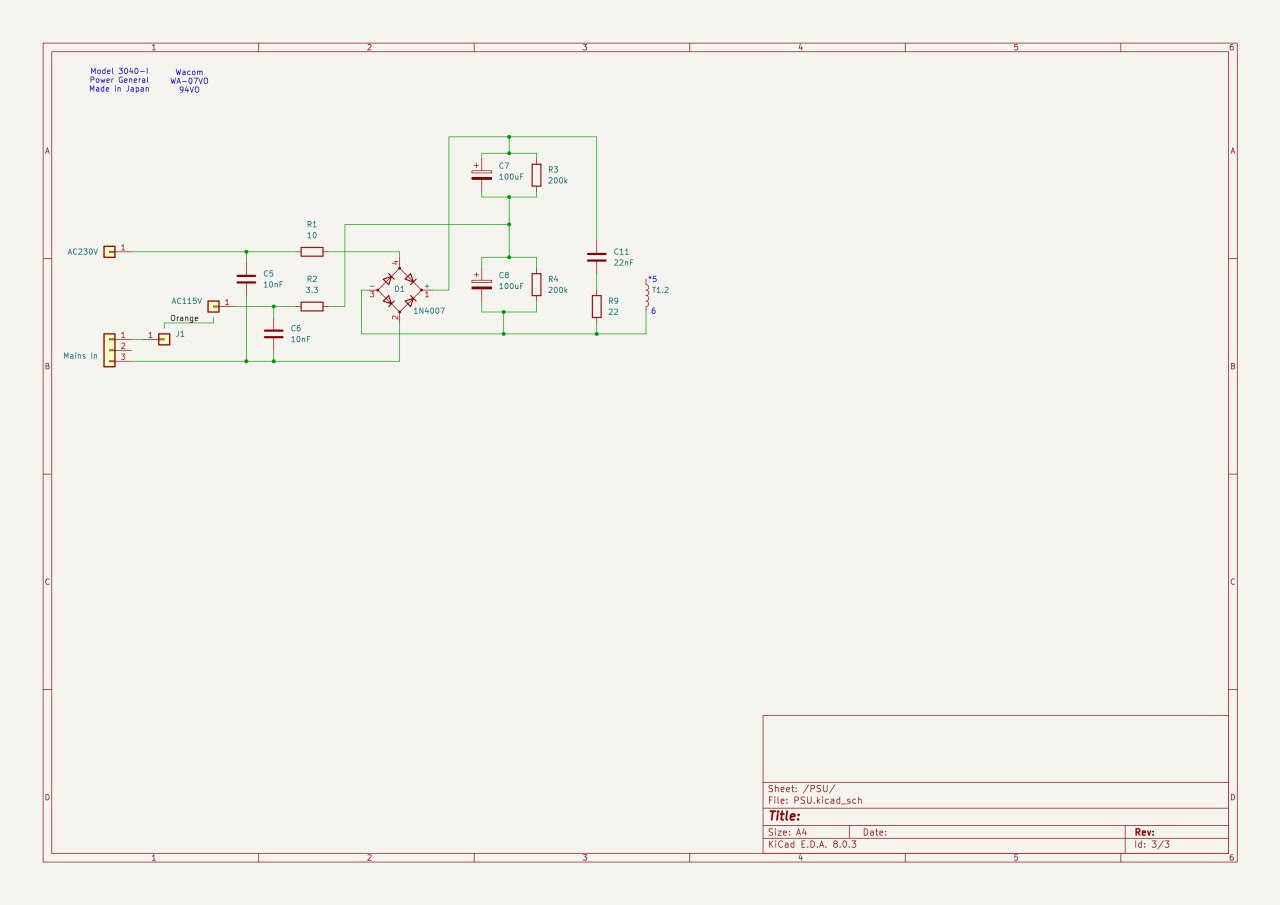Select the 1N4007 value label
This screenshot has width=1280, height=905.
(x=429, y=311)
